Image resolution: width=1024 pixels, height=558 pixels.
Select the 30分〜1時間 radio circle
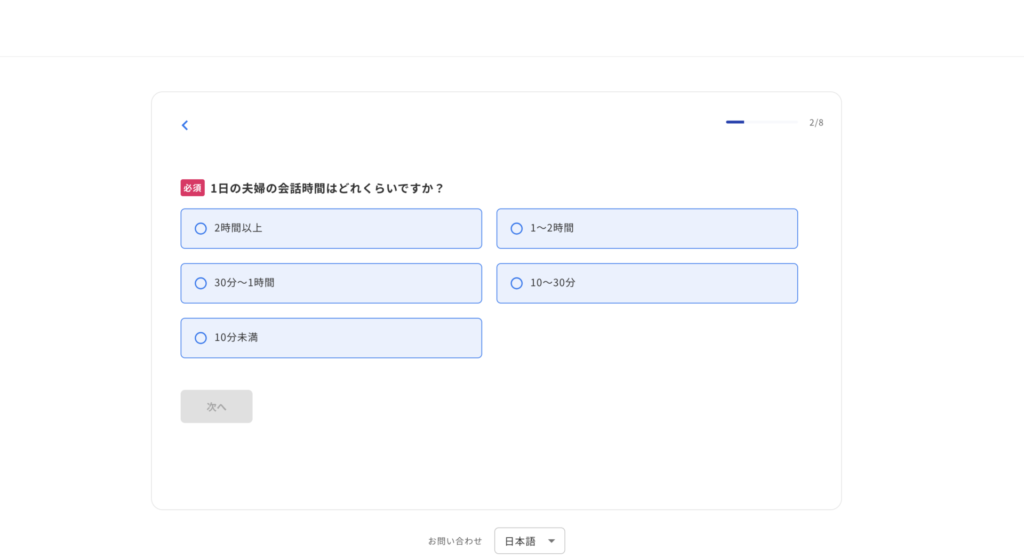200,283
